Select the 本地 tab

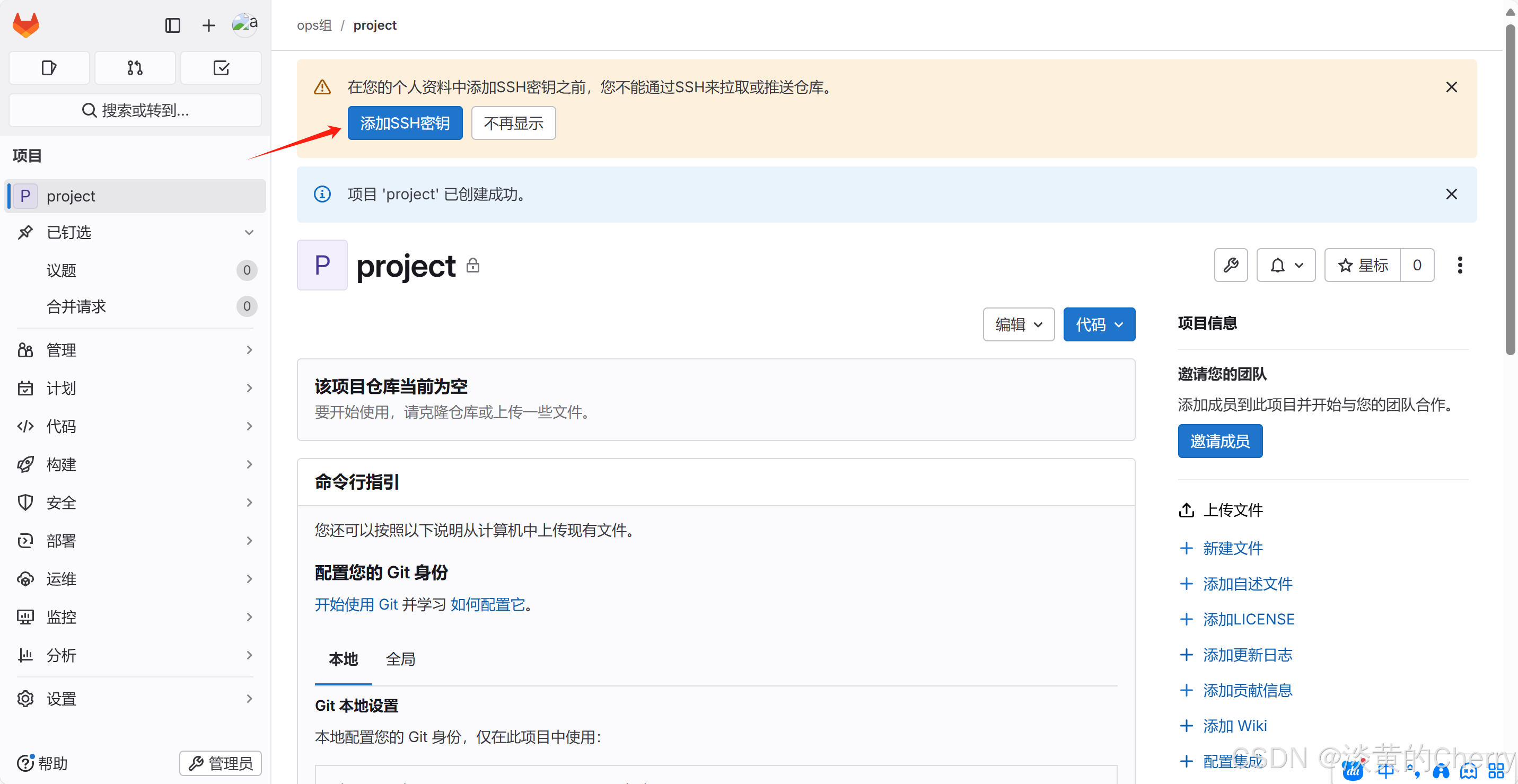343,659
